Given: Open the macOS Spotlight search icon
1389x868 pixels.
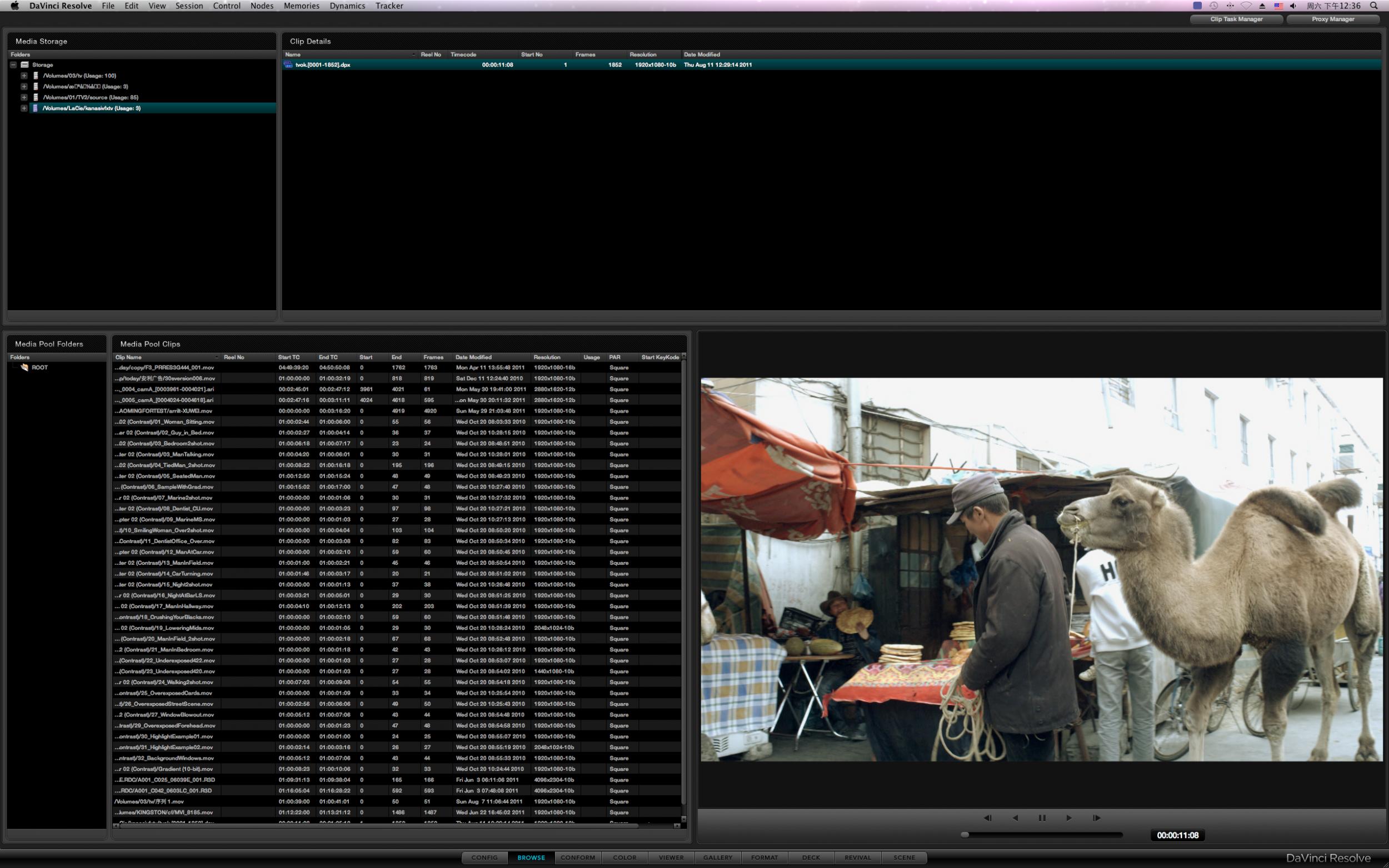Looking at the screenshot, I should click(x=1373, y=6).
